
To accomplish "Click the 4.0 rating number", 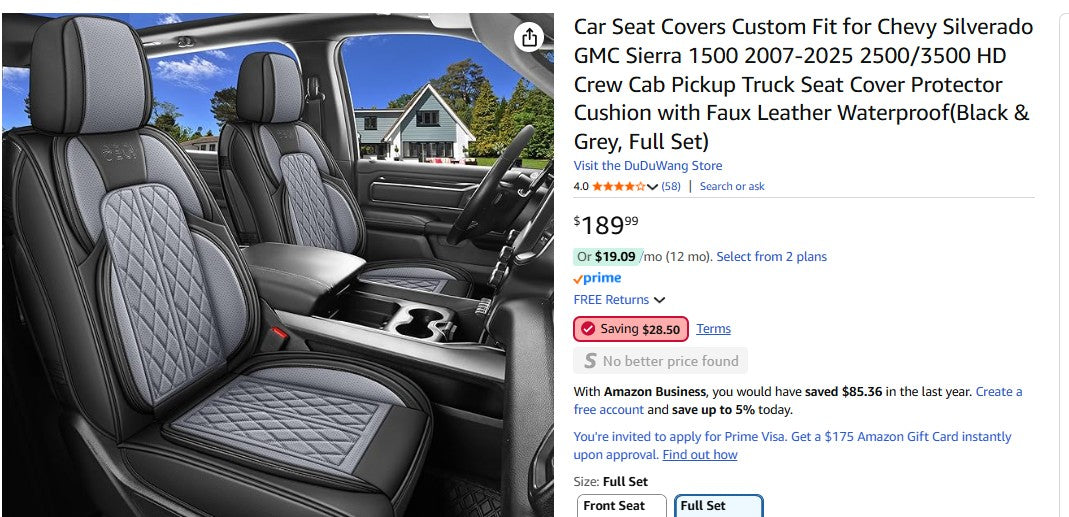I will (x=581, y=187).
